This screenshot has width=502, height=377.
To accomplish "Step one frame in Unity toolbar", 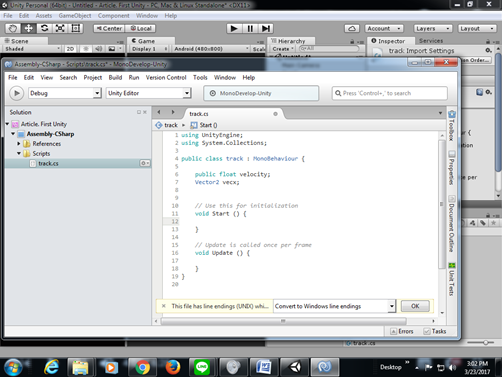I will 266,29.
